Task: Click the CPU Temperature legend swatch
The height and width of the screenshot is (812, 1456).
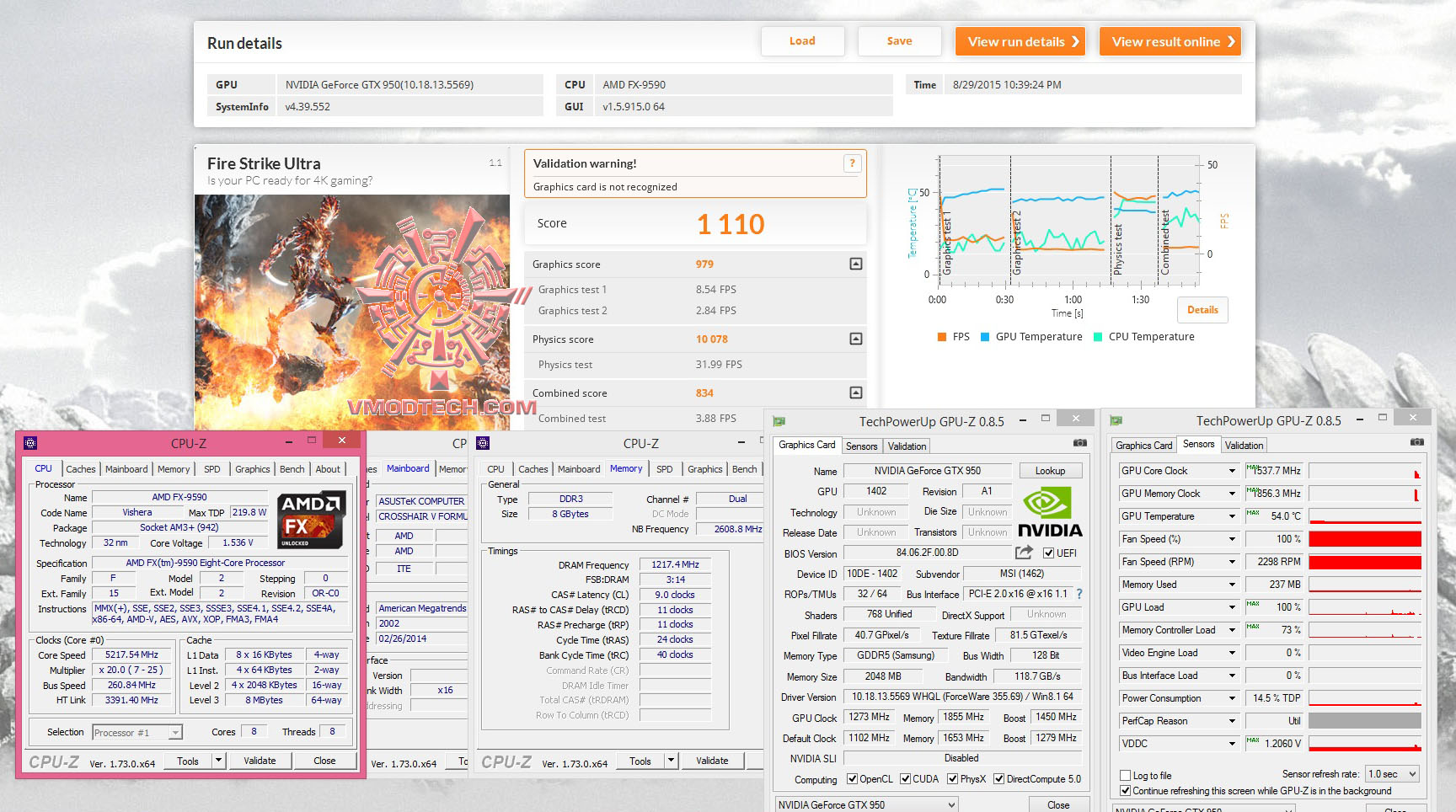Action: [x=1098, y=337]
